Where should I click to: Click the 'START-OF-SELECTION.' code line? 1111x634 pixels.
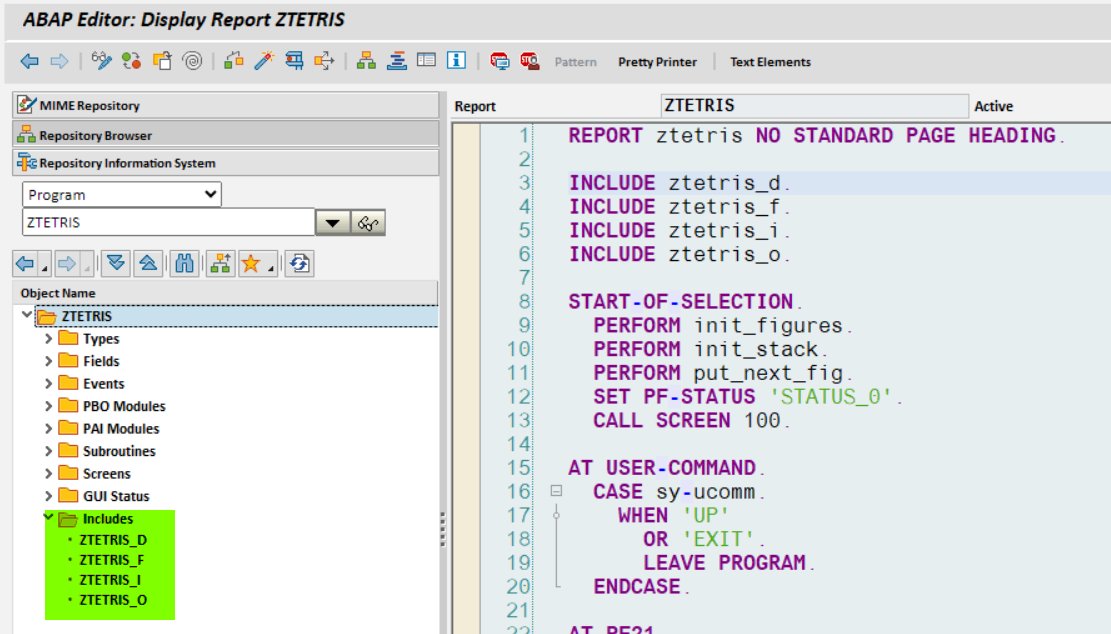[x=685, y=302]
